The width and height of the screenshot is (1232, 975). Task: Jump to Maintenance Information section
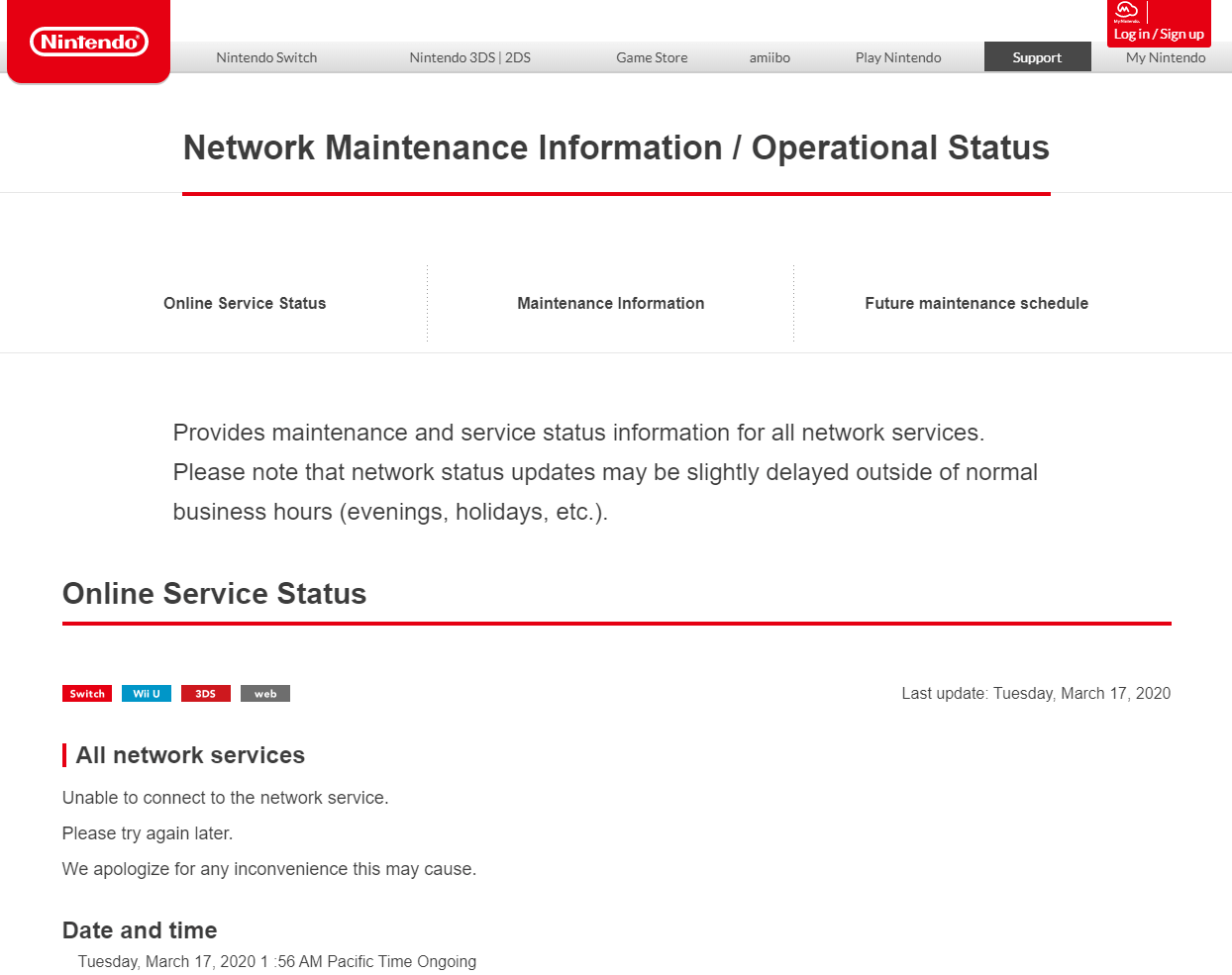[610, 303]
